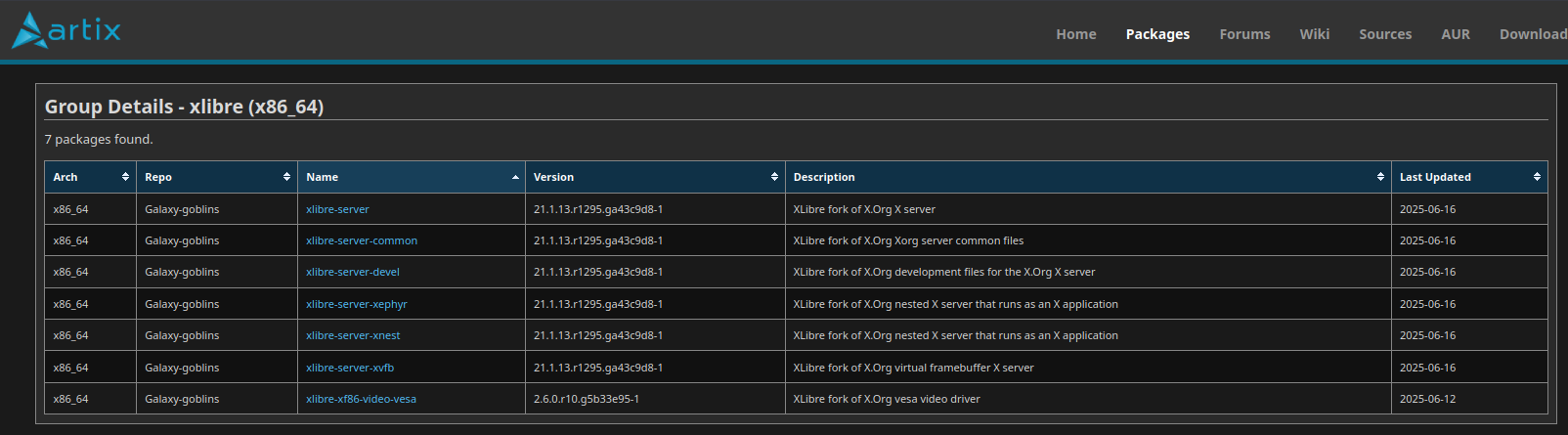Click '7 packages found.' text
The height and width of the screenshot is (435, 1568).
[99, 140]
